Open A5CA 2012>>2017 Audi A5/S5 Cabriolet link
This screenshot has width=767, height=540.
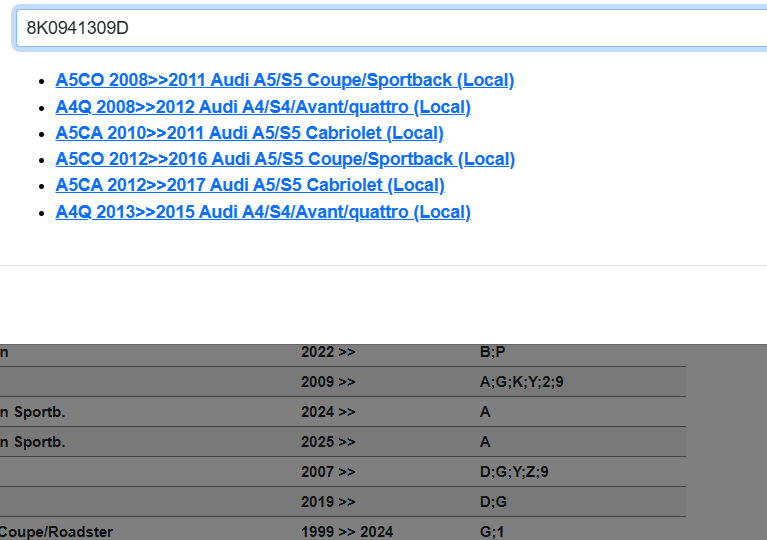coord(250,185)
